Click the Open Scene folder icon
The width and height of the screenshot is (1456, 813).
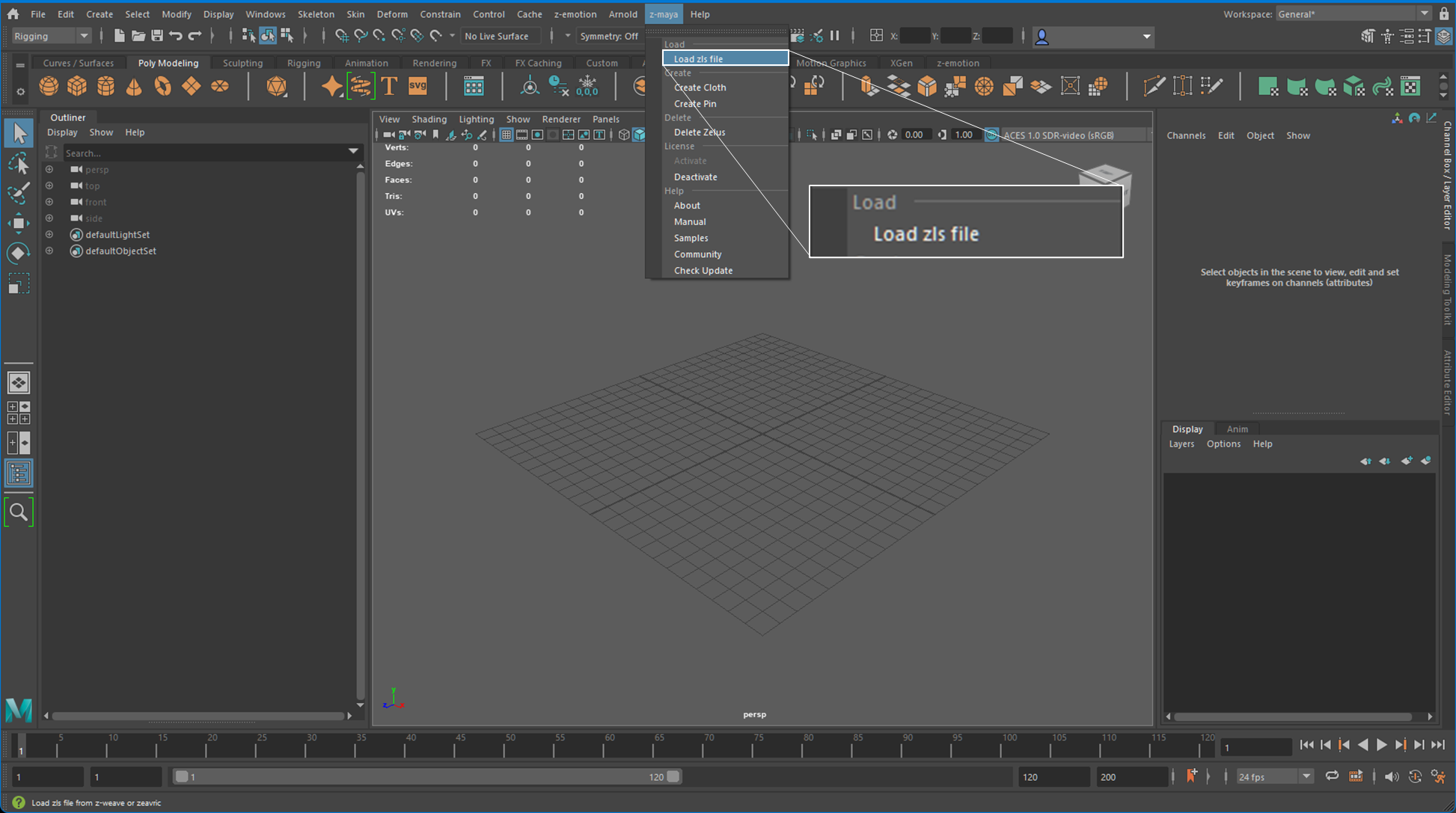pos(138,36)
